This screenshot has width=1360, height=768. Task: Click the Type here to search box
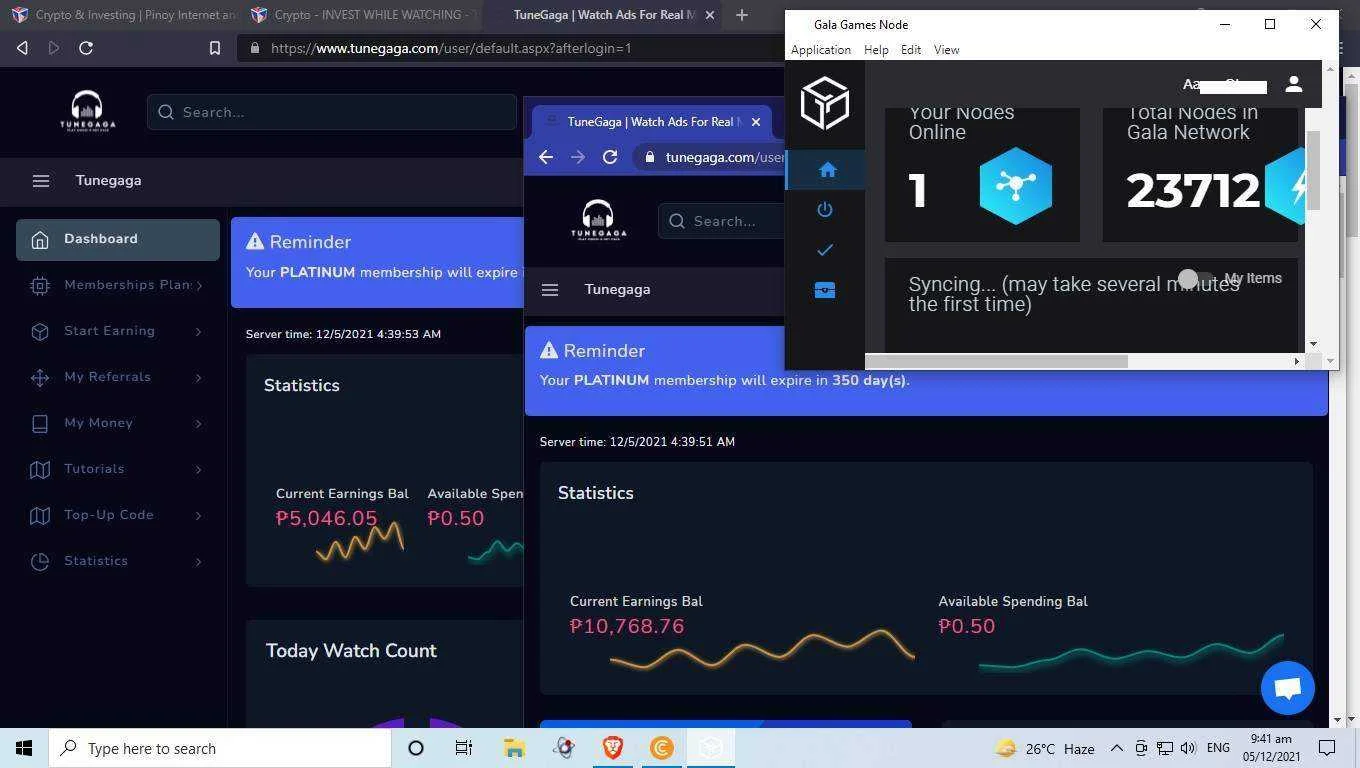point(220,748)
